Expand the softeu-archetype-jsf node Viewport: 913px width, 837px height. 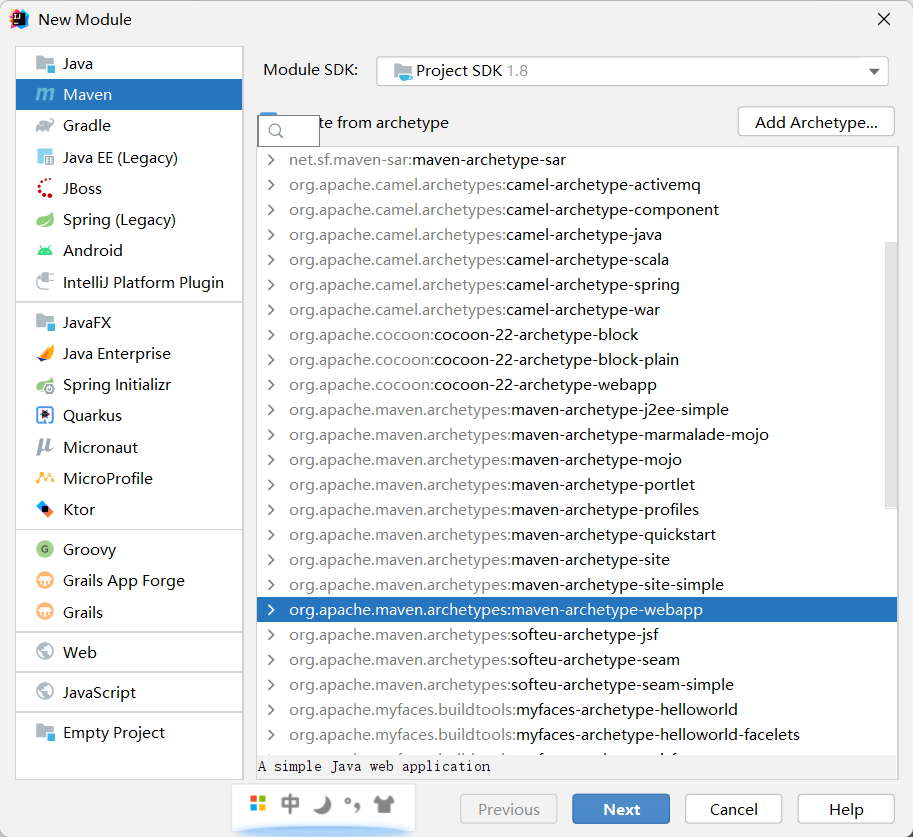pyautogui.click(x=271, y=635)
